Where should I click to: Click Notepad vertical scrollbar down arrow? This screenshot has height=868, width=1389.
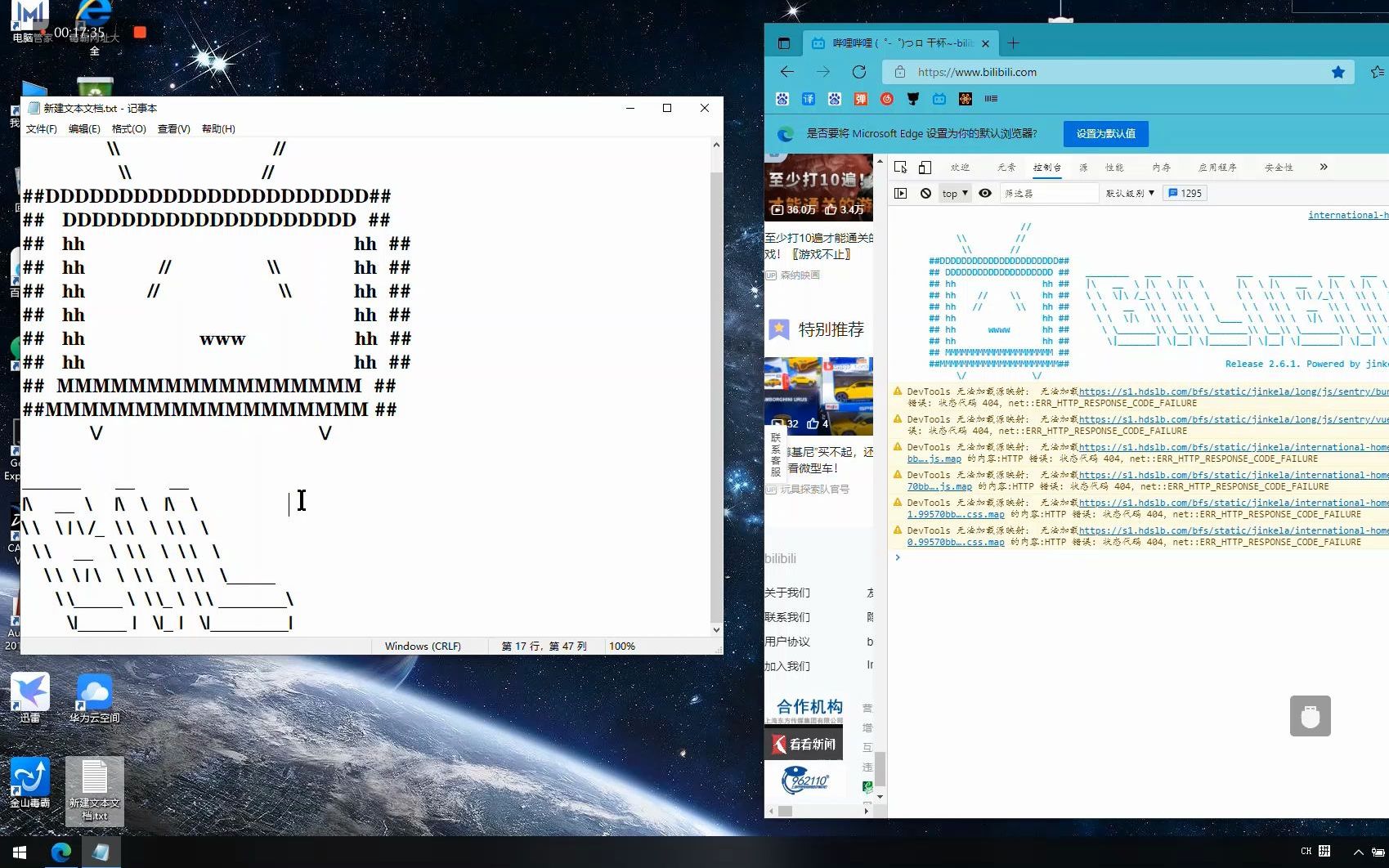716,629
